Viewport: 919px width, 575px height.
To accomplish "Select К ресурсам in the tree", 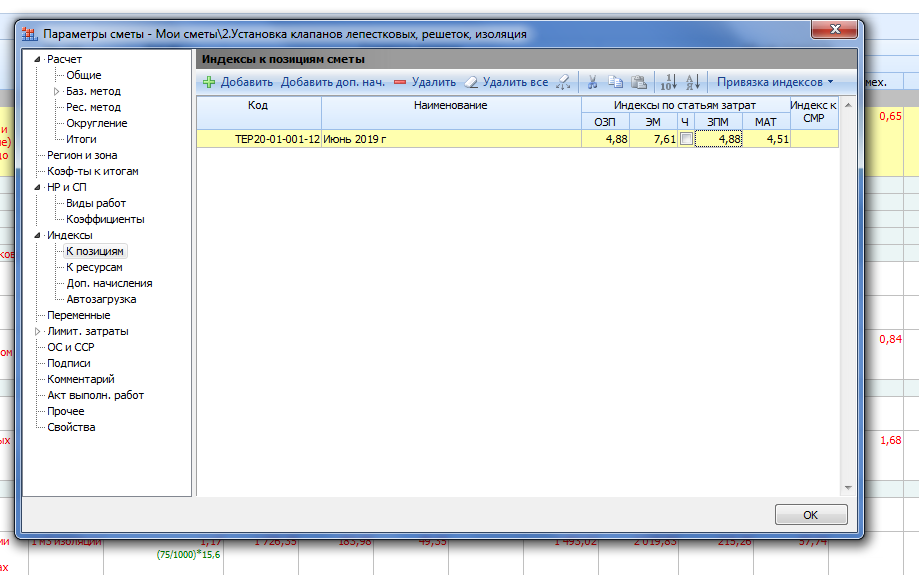I will [94, 267].
